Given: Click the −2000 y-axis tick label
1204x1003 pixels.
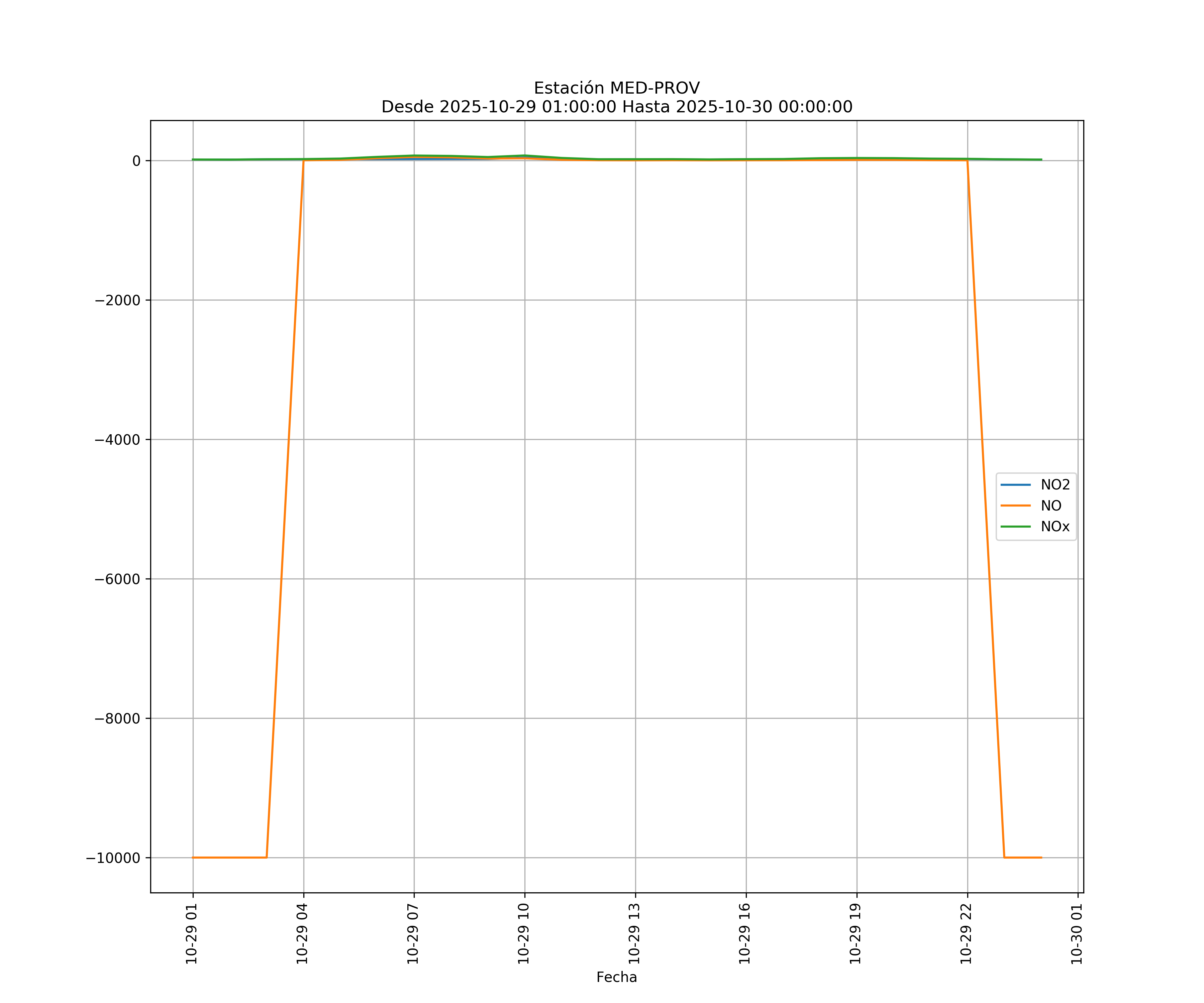Looking at the screenshot, I should (x=117, y=300).
